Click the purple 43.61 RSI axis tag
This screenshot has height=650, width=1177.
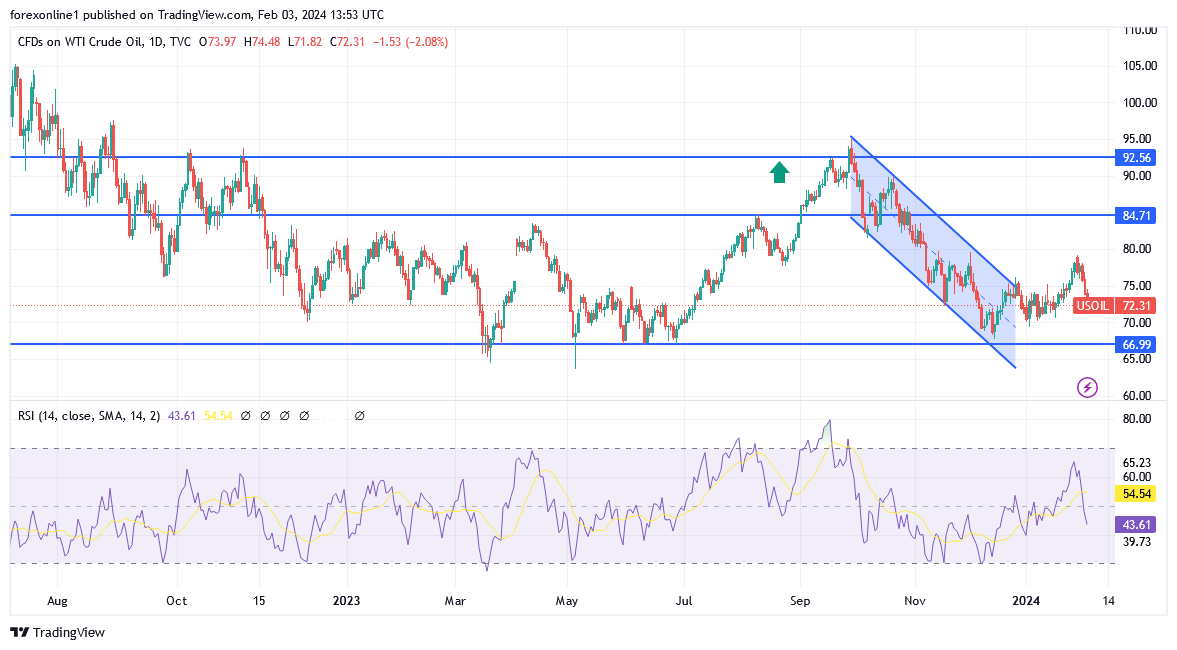(x=1136, y=525)
